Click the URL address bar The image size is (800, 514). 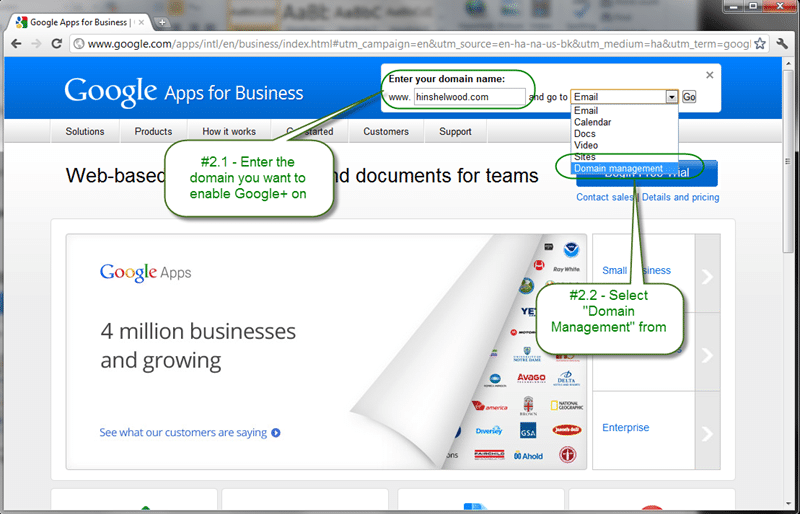(418, 44)
